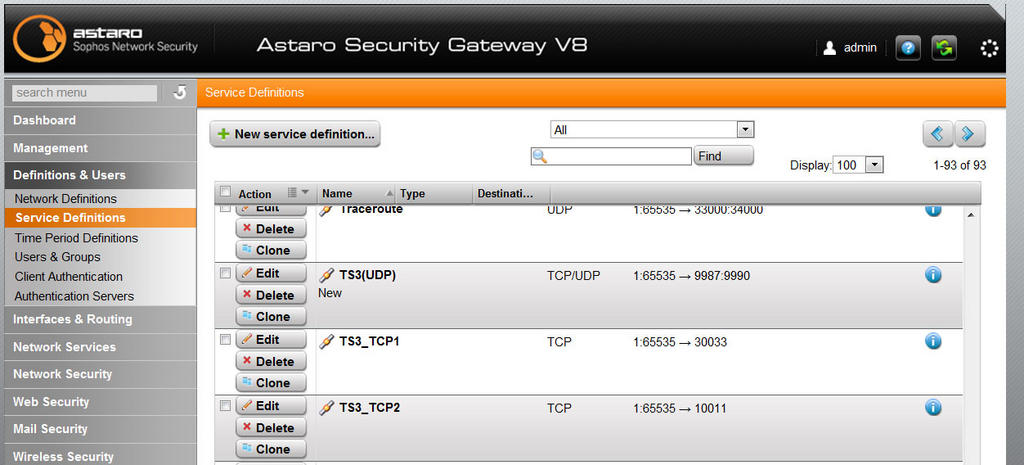Open Network Definitions in sidebar
Screen dimensions: 1024x465
coord(65,199)
